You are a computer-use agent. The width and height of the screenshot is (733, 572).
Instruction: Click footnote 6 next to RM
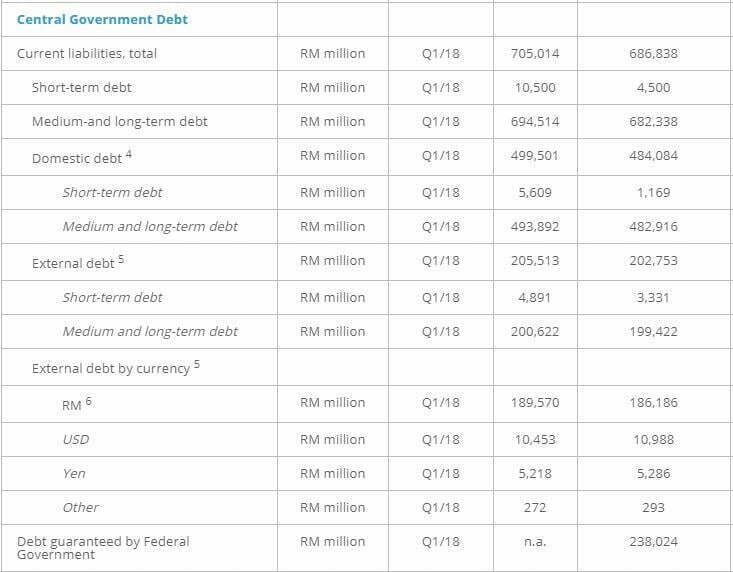point(89,401)
